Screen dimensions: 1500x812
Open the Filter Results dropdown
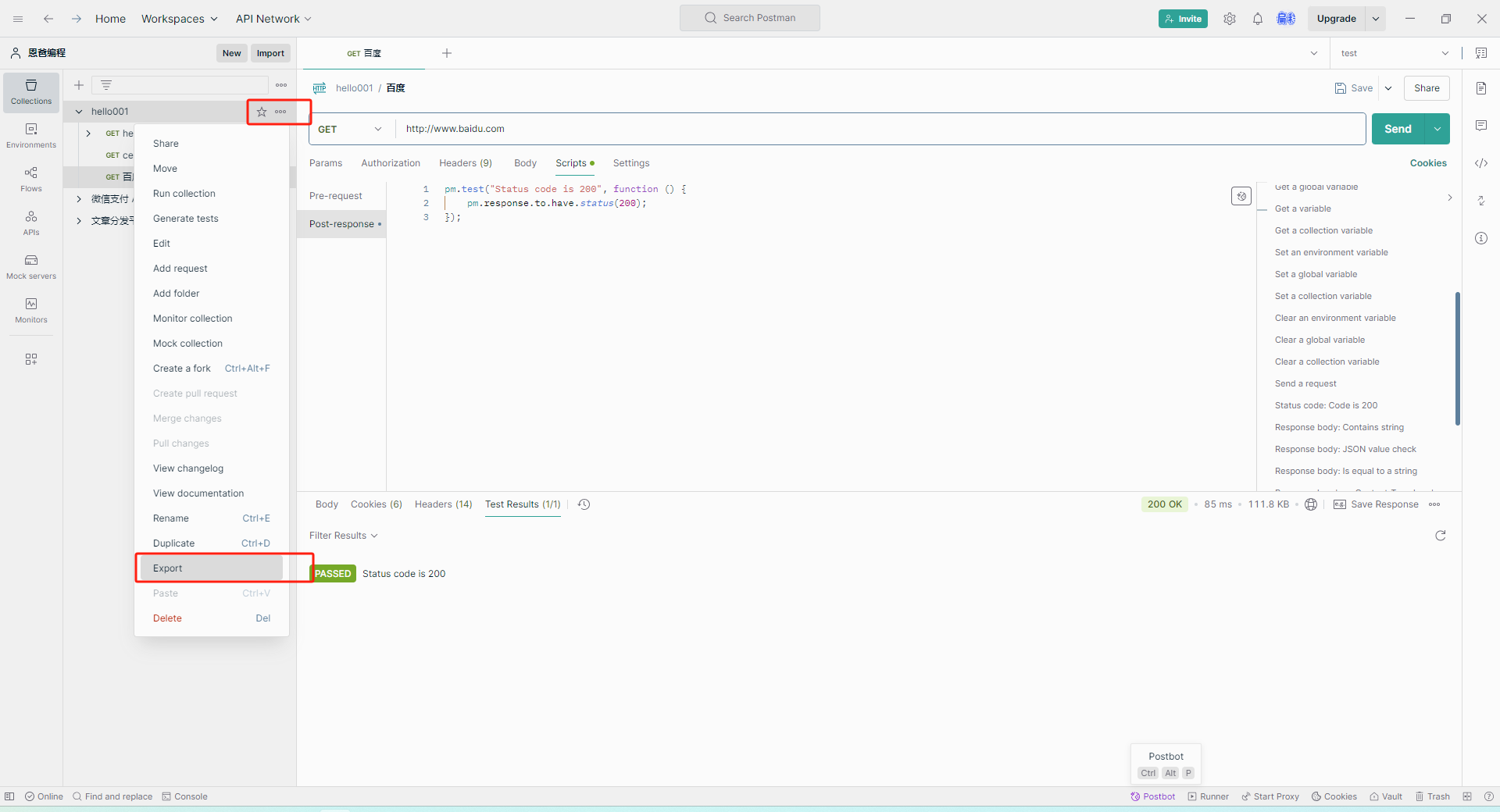point(343,536)
